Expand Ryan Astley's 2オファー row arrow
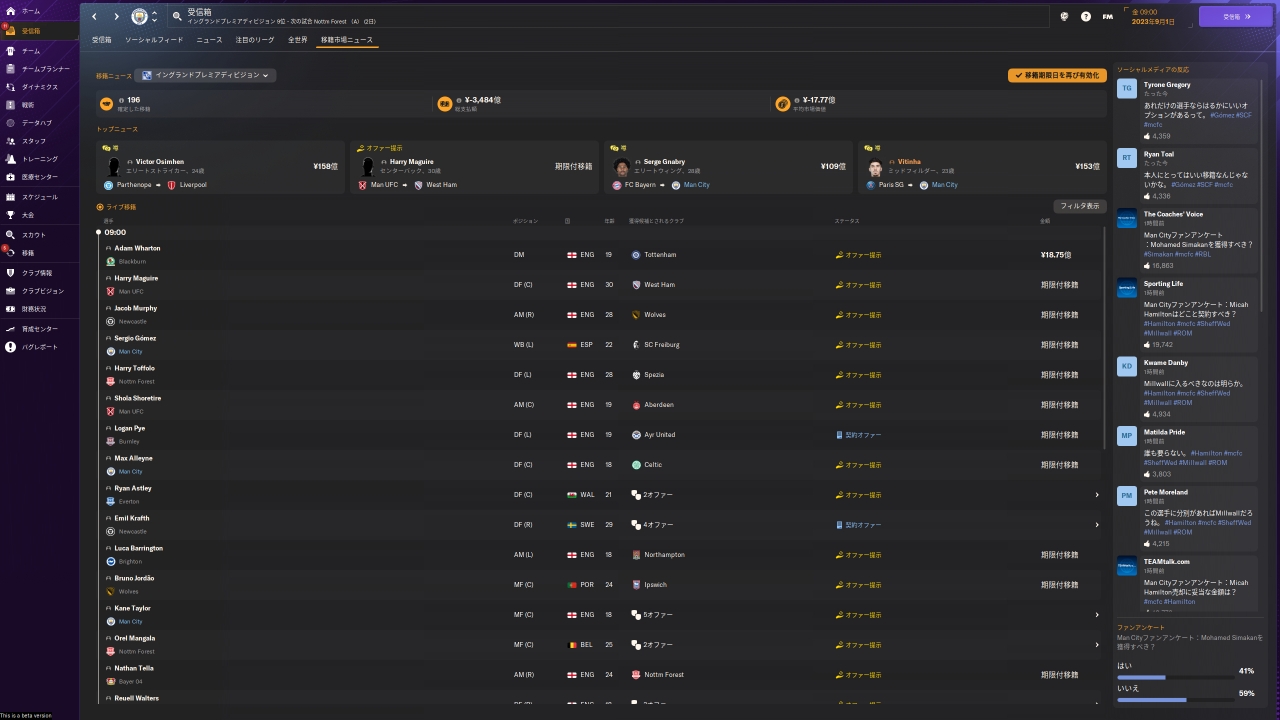The width and height of the screenshot is (1280, 720). [x=1096, y=495]
